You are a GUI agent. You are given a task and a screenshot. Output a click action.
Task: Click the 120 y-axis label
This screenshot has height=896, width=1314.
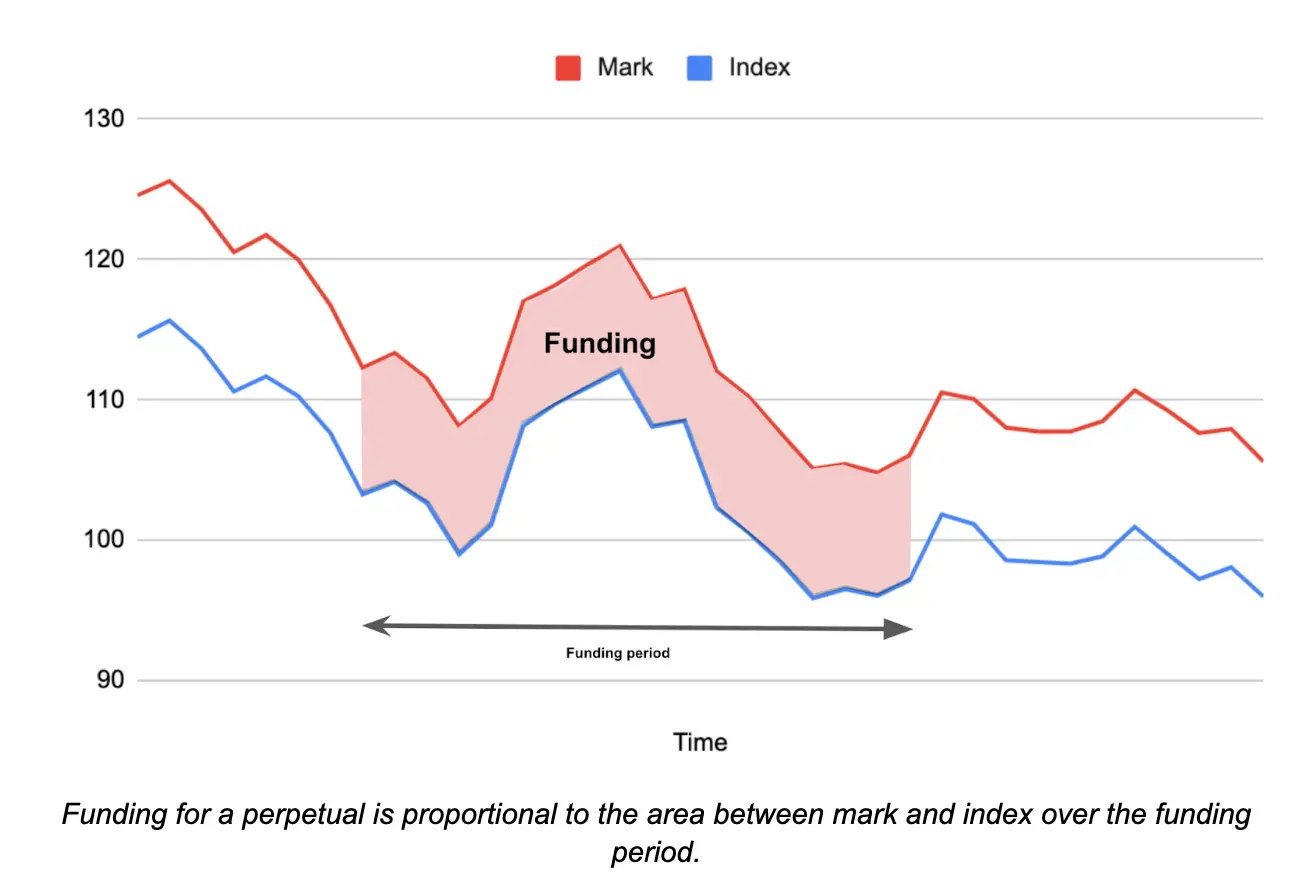(x=103, y=260)
